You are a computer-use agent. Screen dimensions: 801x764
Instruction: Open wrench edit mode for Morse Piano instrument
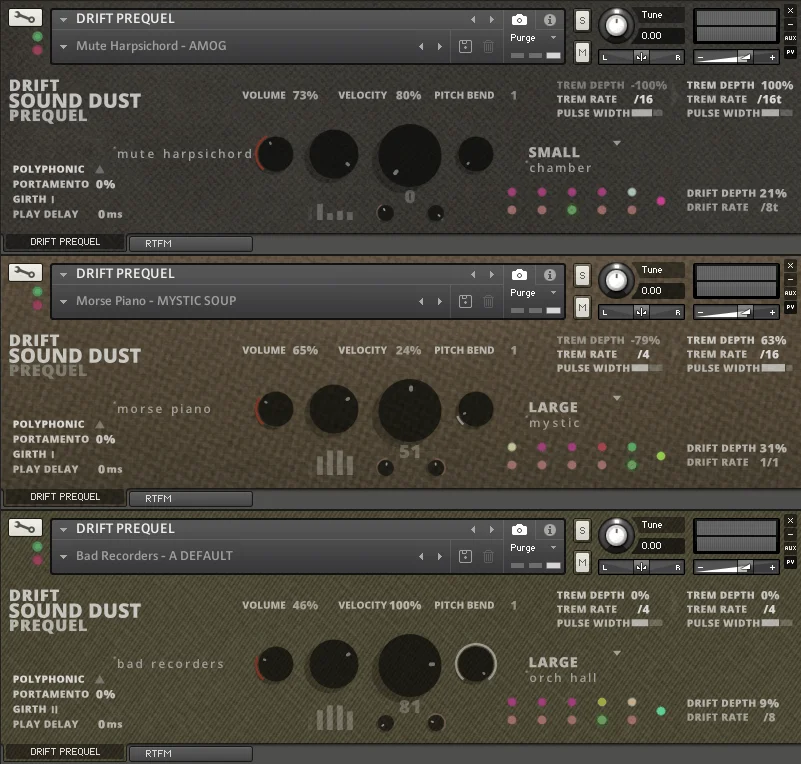tap(25, 273)
